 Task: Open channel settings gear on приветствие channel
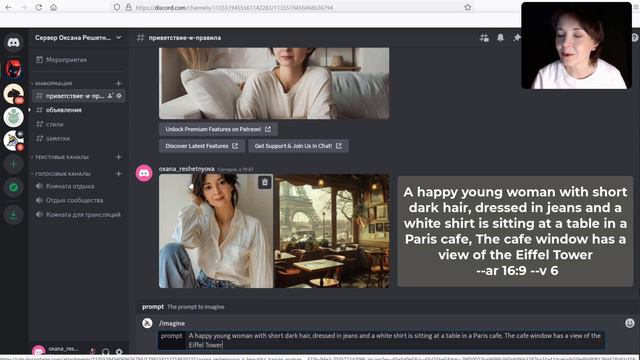tap(119, 96)
